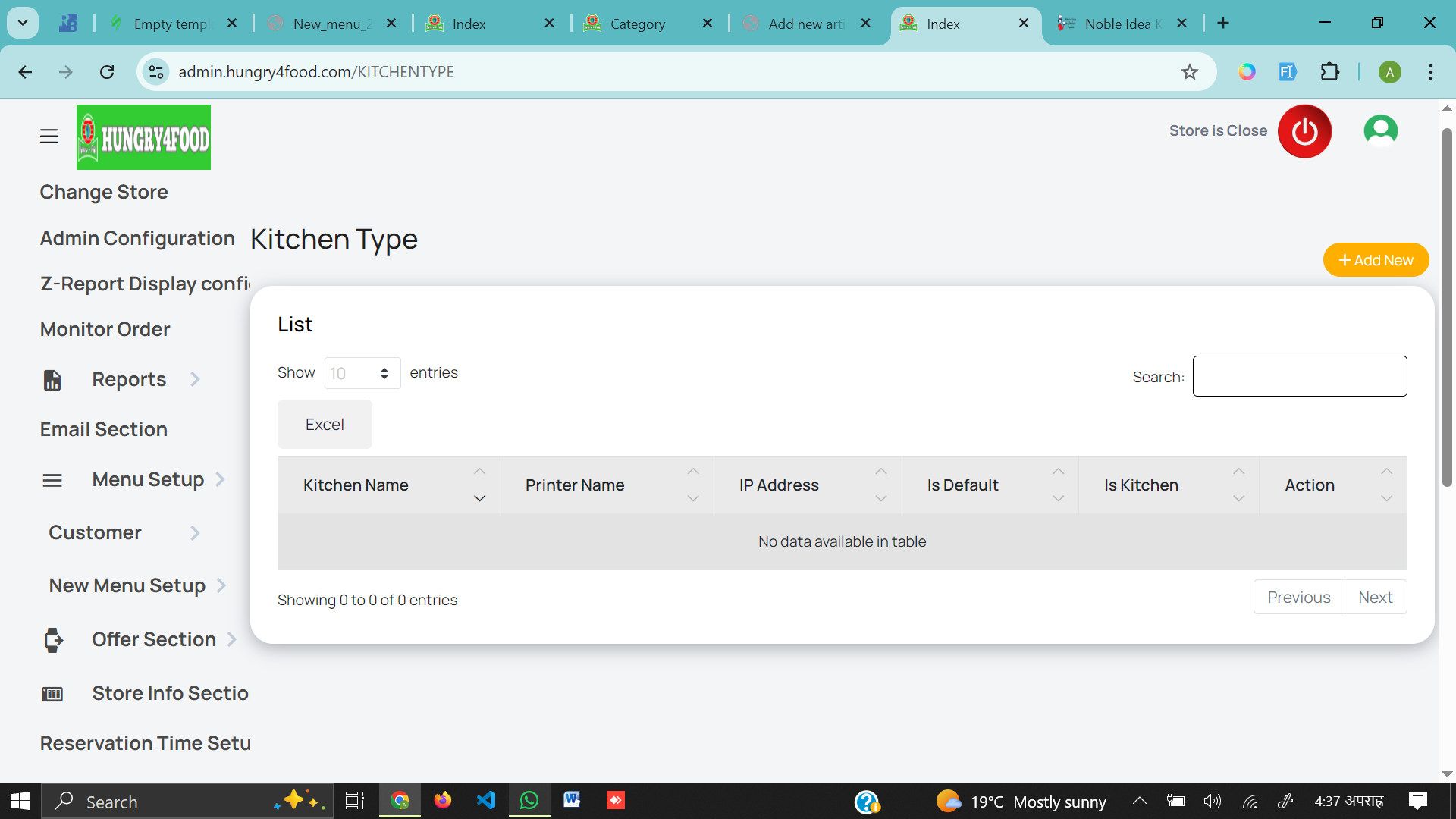Open the show entries count dropdown
Image resolution: width=1456 pixels, height=819 pixels.
(362, 373)
